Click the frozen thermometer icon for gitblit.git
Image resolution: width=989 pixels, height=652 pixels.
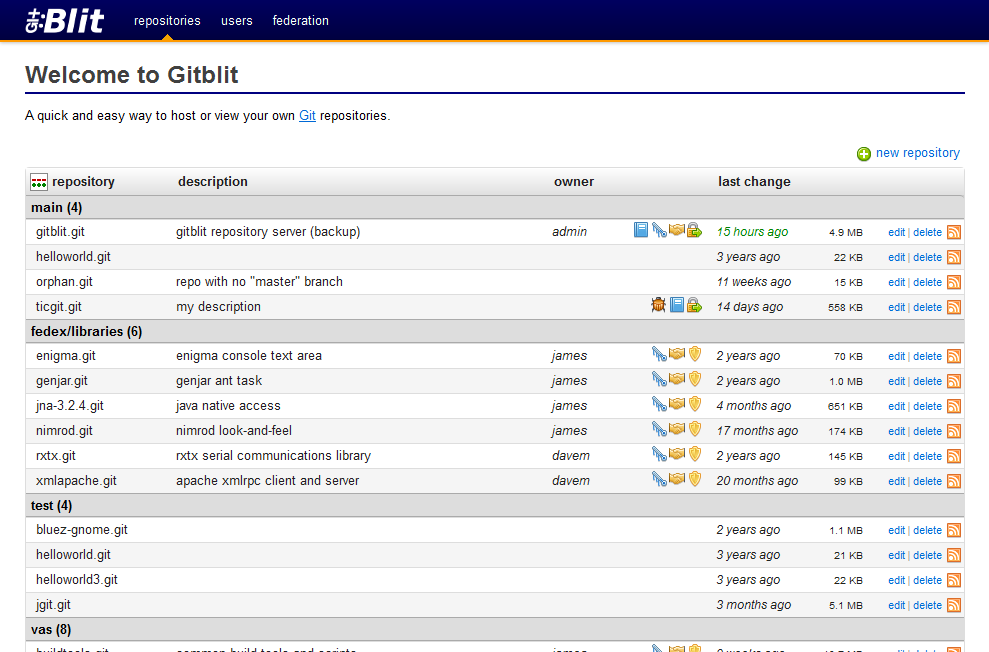pos(660,231)
